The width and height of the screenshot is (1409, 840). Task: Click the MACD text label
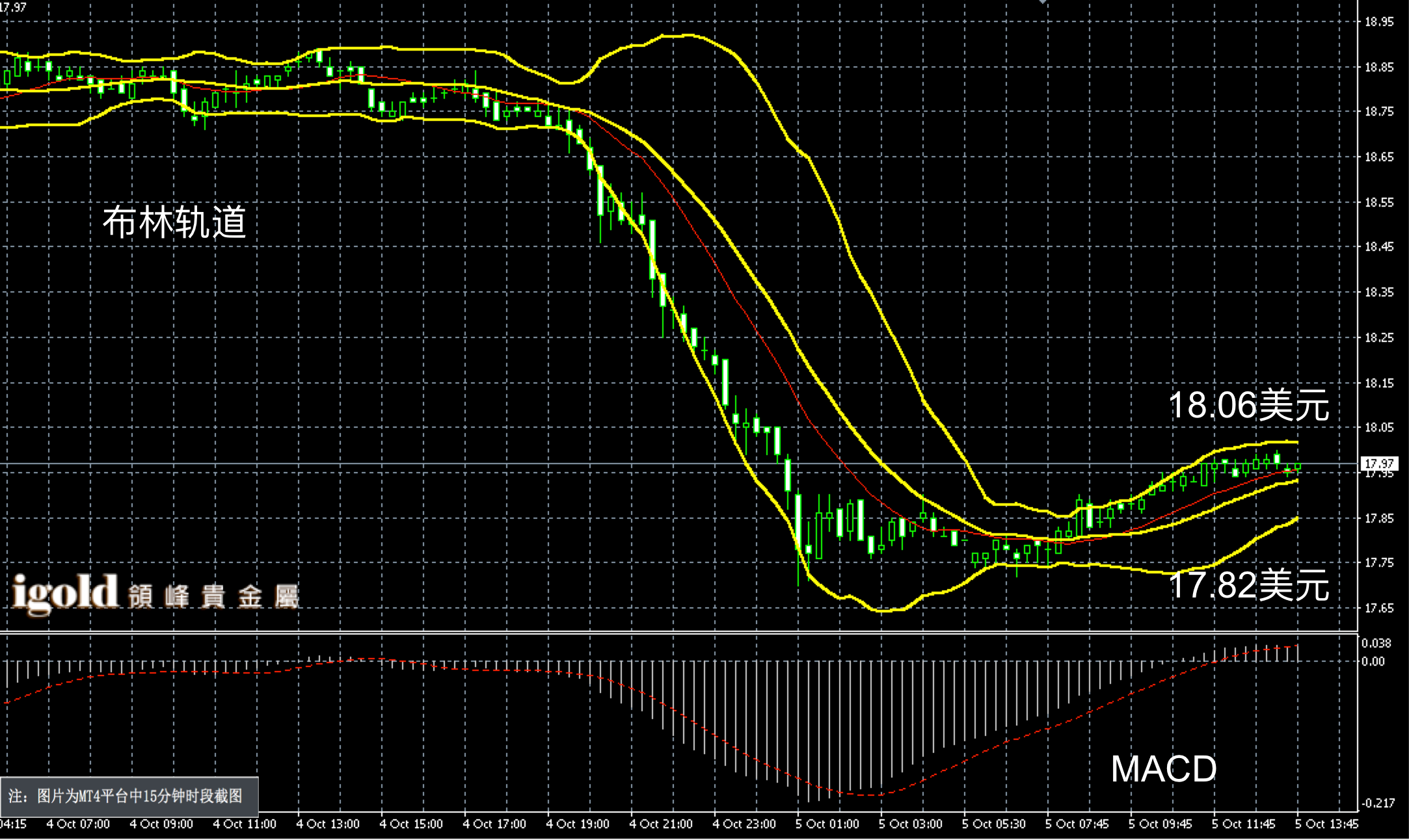(1163, 769)
